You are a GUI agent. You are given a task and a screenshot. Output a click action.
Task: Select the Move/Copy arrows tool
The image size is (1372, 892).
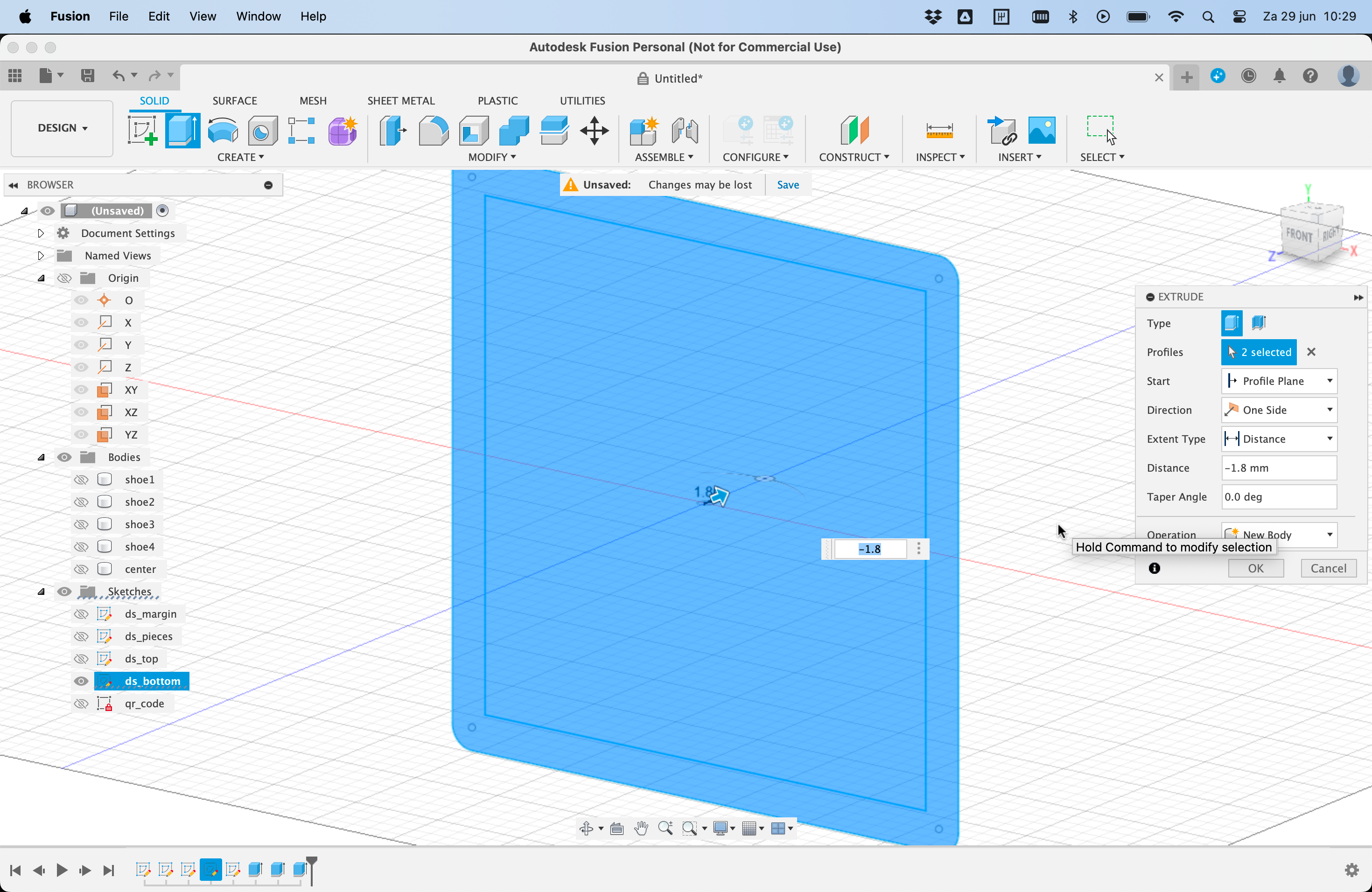click(595, 130)
